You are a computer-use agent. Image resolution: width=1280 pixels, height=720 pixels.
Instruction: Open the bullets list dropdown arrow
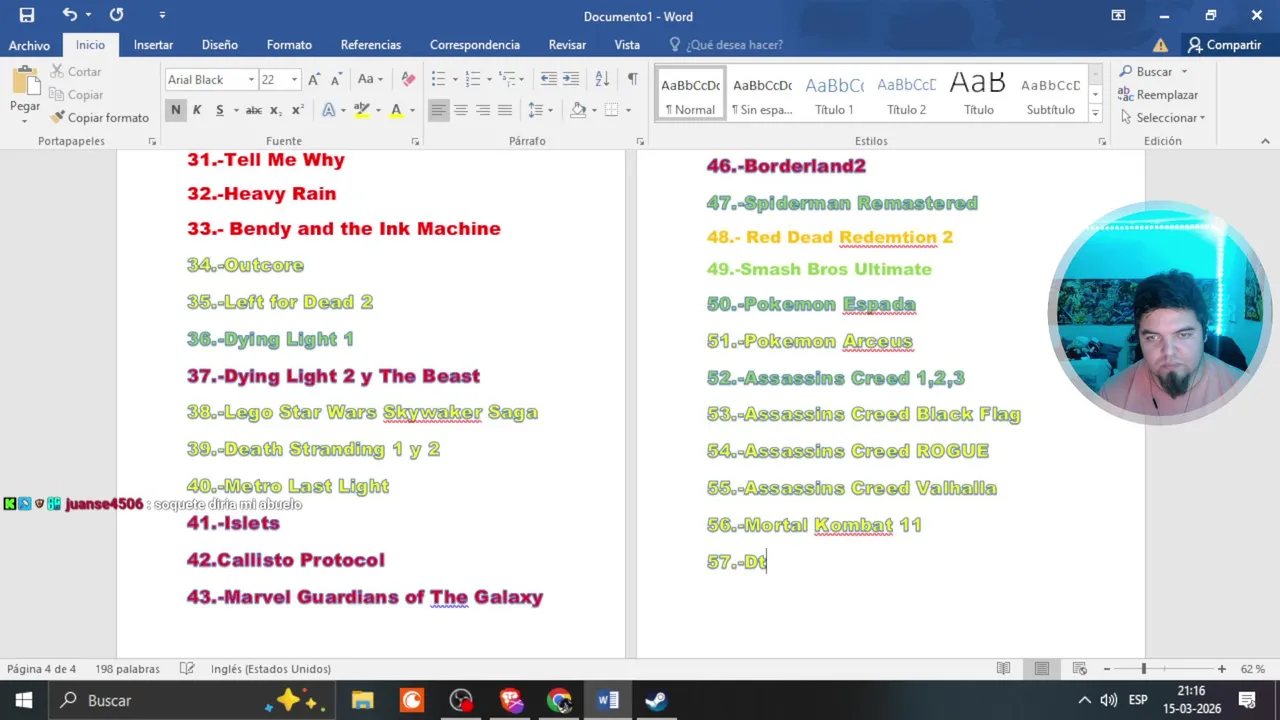pyautogui.click(x=455, y=79)
